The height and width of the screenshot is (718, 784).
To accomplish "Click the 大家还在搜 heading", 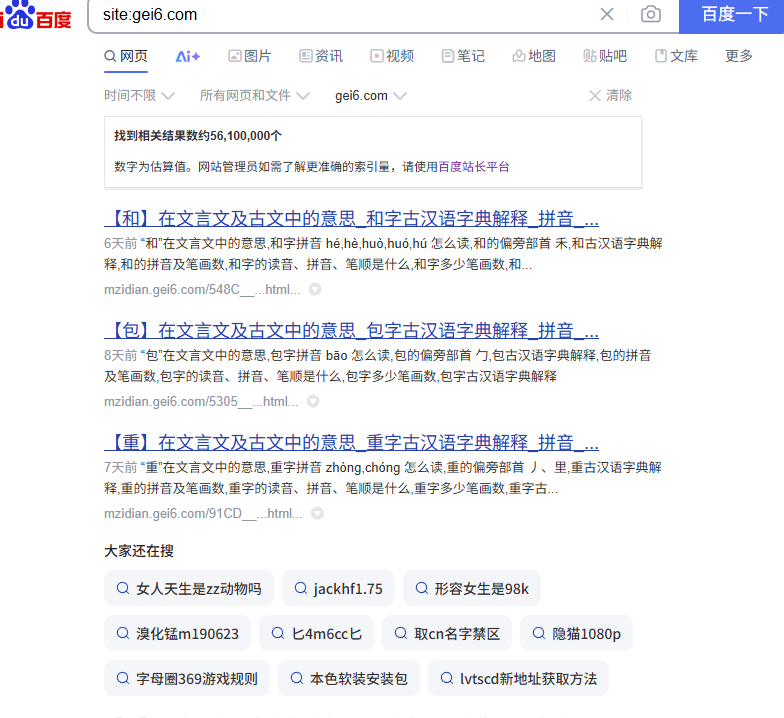I will pos(139,551).
